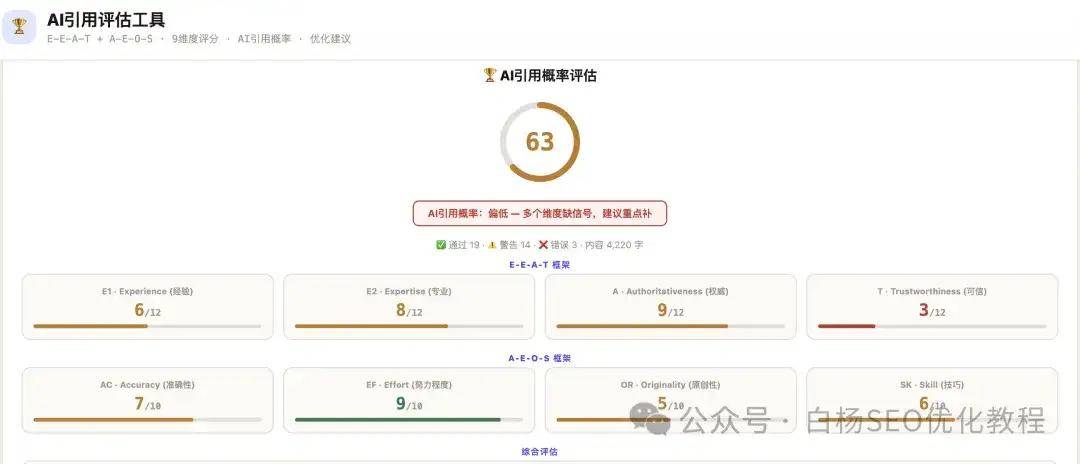The image size is (1080, 464).
Task: Click the Experience score 6/12
Action: pyautogui.click(x=147, y=310)
